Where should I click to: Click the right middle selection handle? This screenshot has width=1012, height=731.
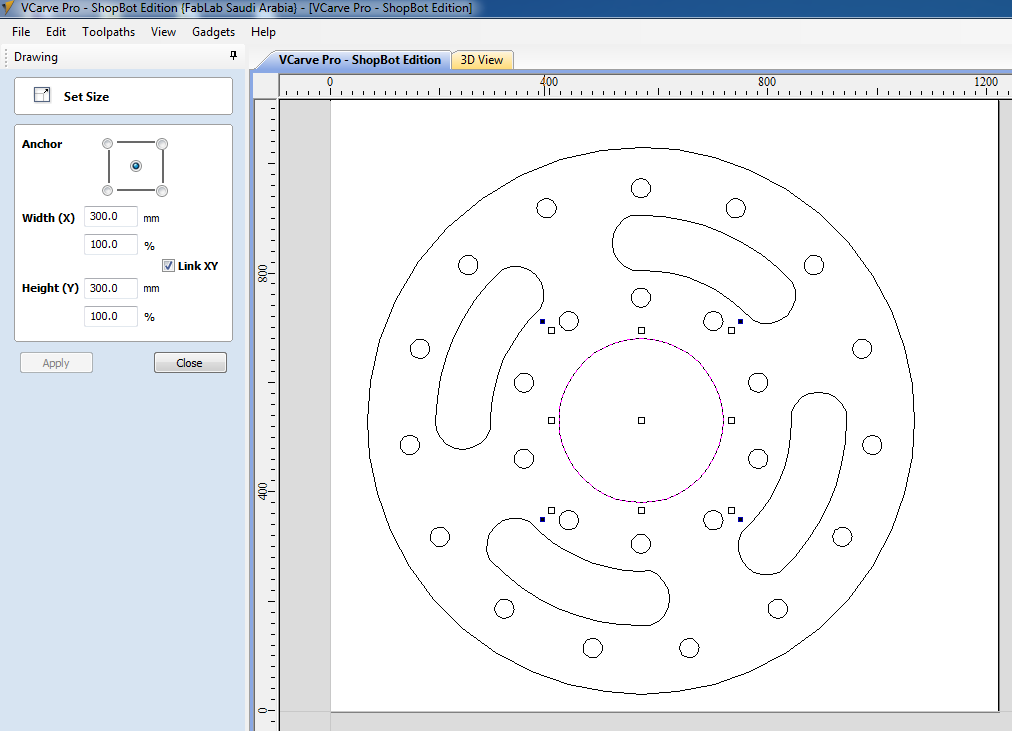pos(731,420)
